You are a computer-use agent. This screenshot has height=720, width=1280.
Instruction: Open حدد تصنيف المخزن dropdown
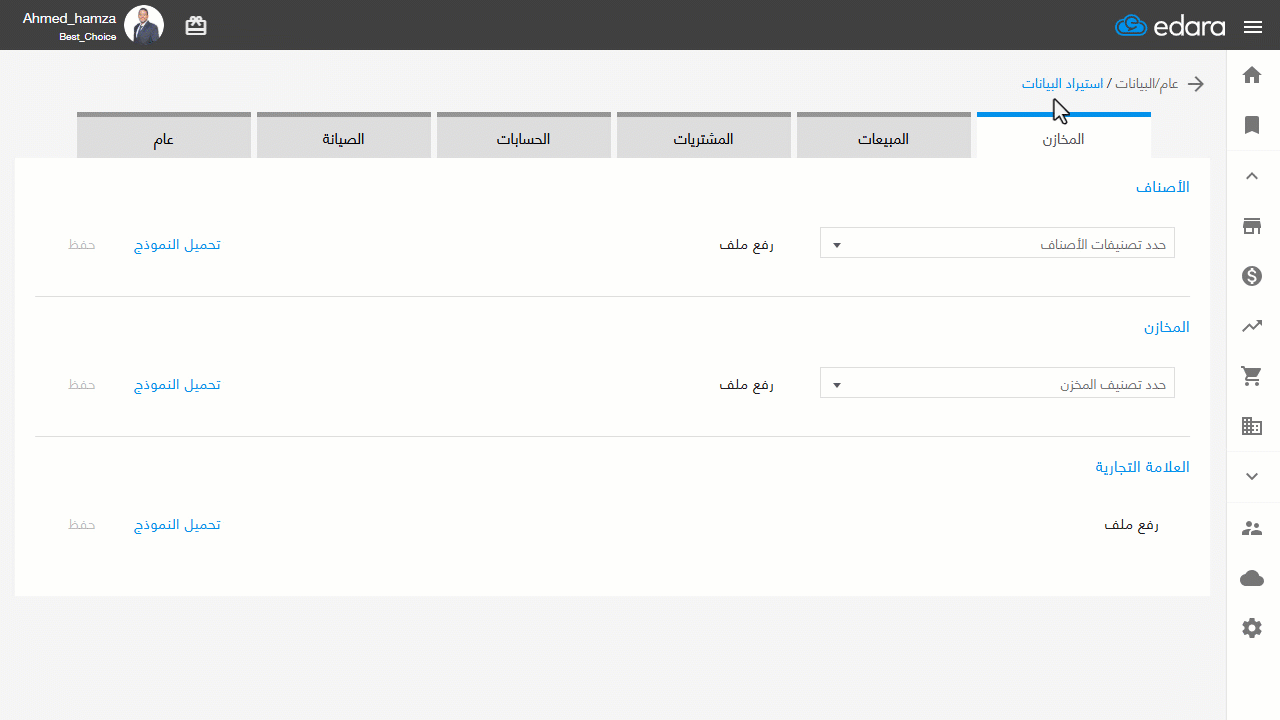(x=997, y=383)
